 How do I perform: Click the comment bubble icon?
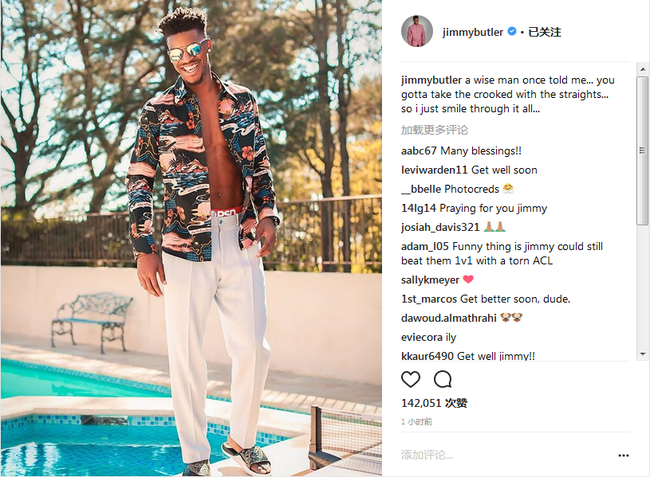442,379
